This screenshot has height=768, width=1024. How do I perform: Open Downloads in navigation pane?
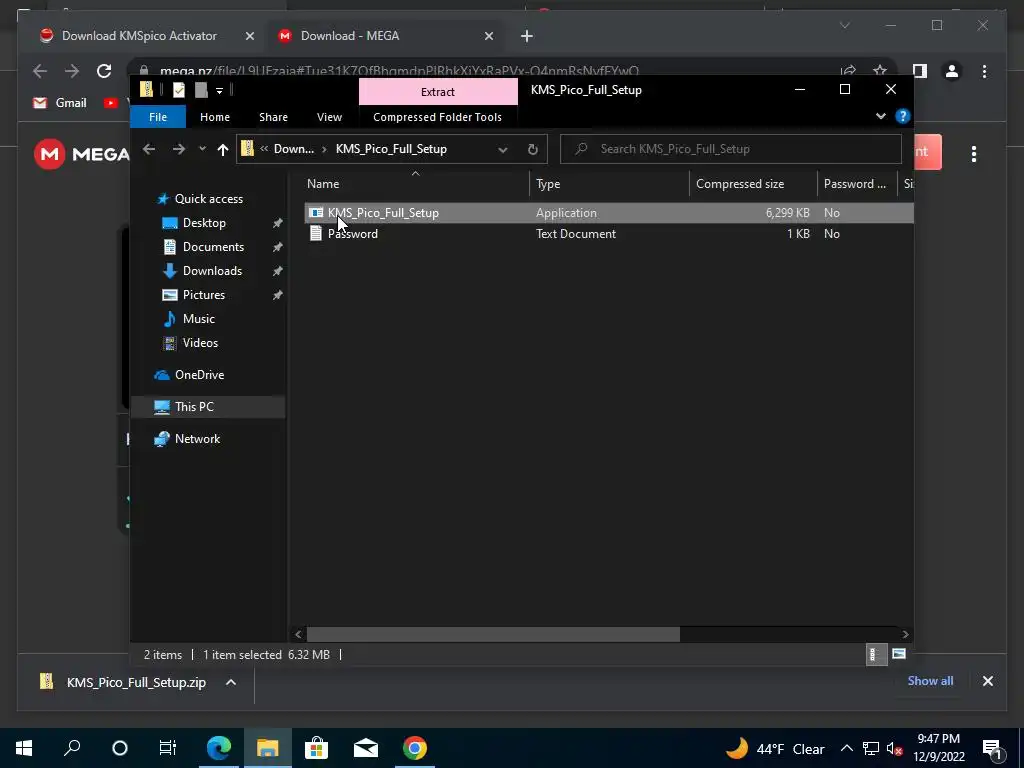point(212,271)
